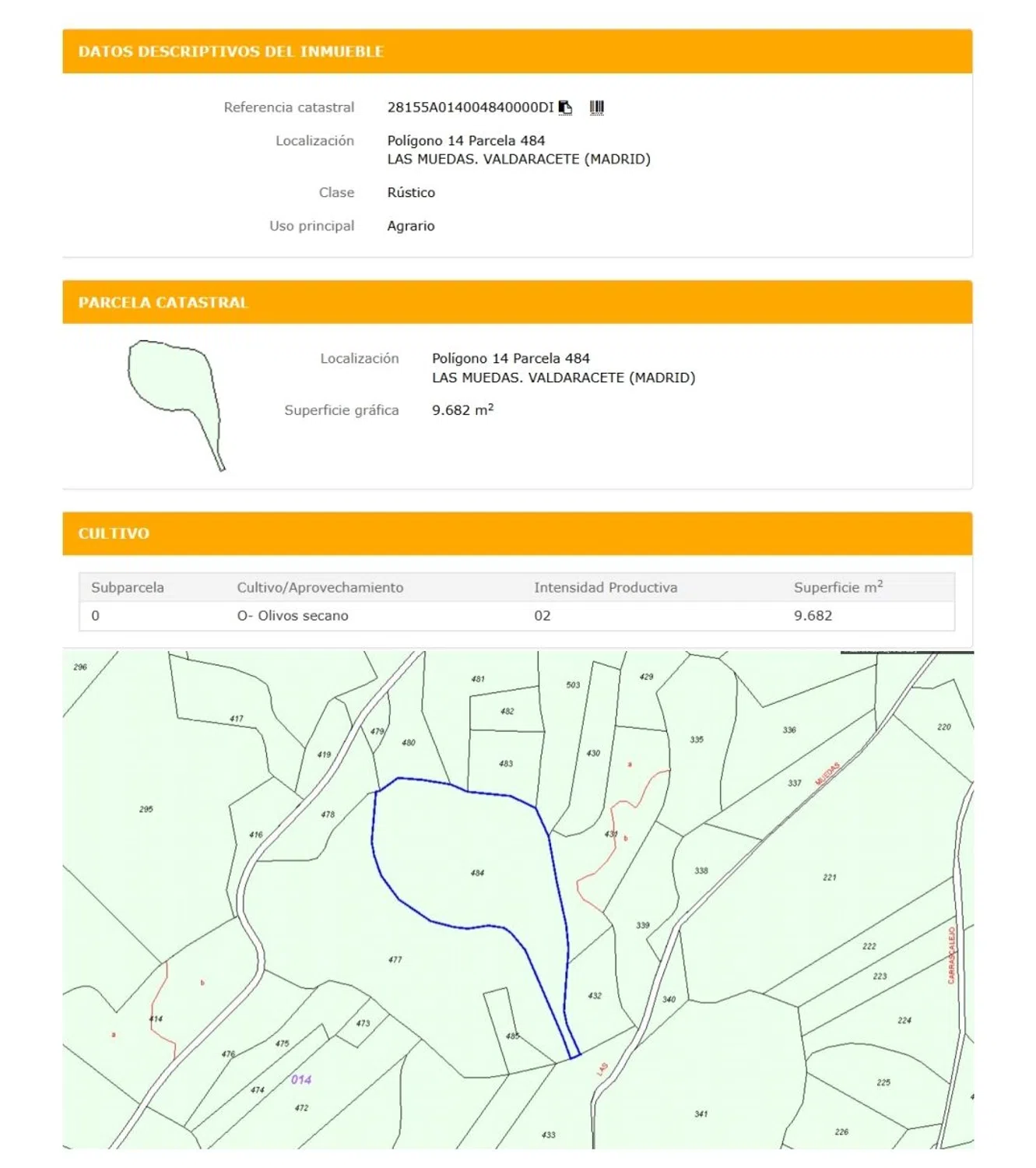Image resolution: width=1036 pixels, height=1168 pixels.
Task: Click the red CARRASCALEJO road label
Action: click(951, 955)
